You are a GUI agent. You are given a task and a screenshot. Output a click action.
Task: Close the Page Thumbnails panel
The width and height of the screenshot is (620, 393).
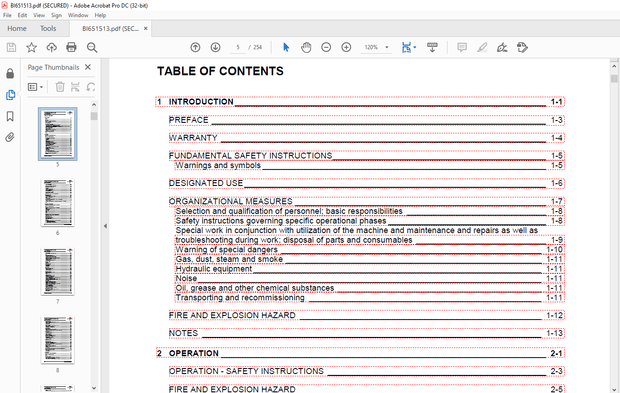pos(88,67)
